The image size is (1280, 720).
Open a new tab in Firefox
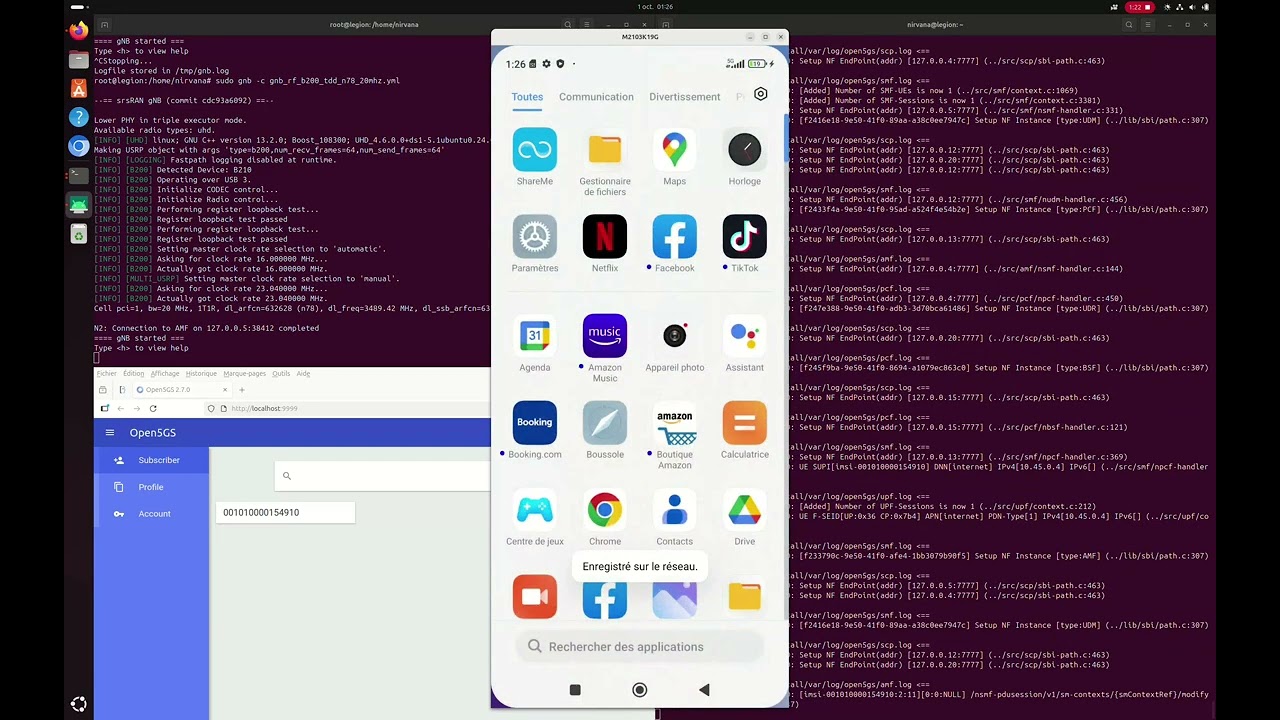[x=241, y=390]
